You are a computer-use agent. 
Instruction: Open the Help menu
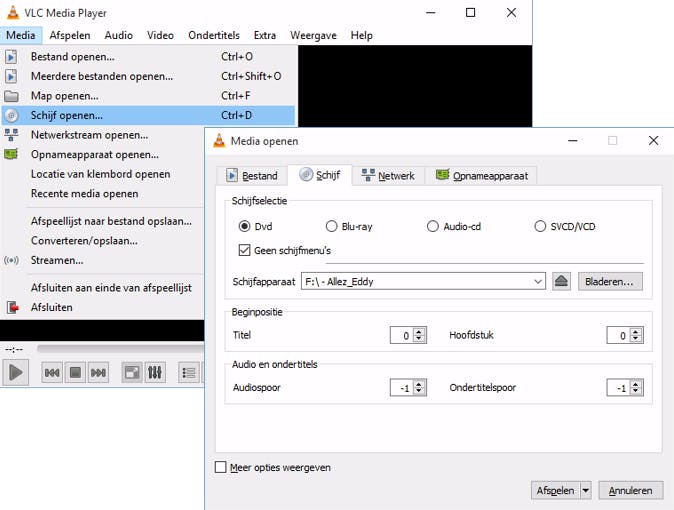(x=362, y=35)
